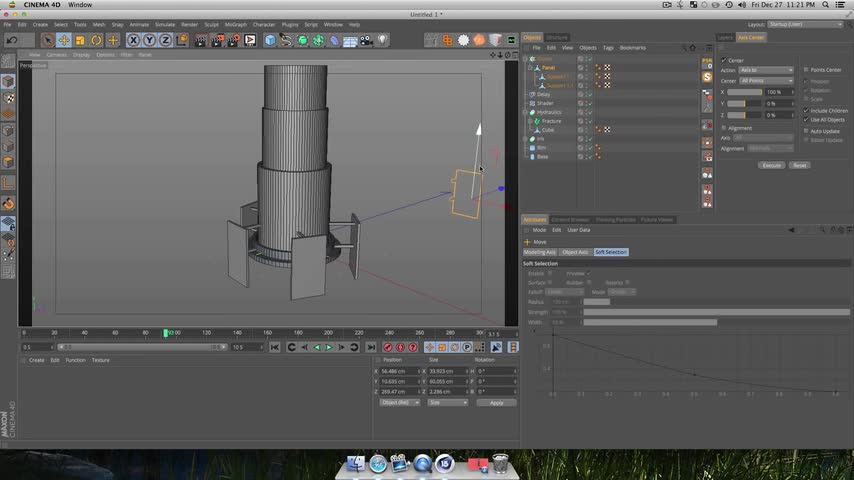Click the play forward button
This screenshot has height=480, width=854.
329,347
